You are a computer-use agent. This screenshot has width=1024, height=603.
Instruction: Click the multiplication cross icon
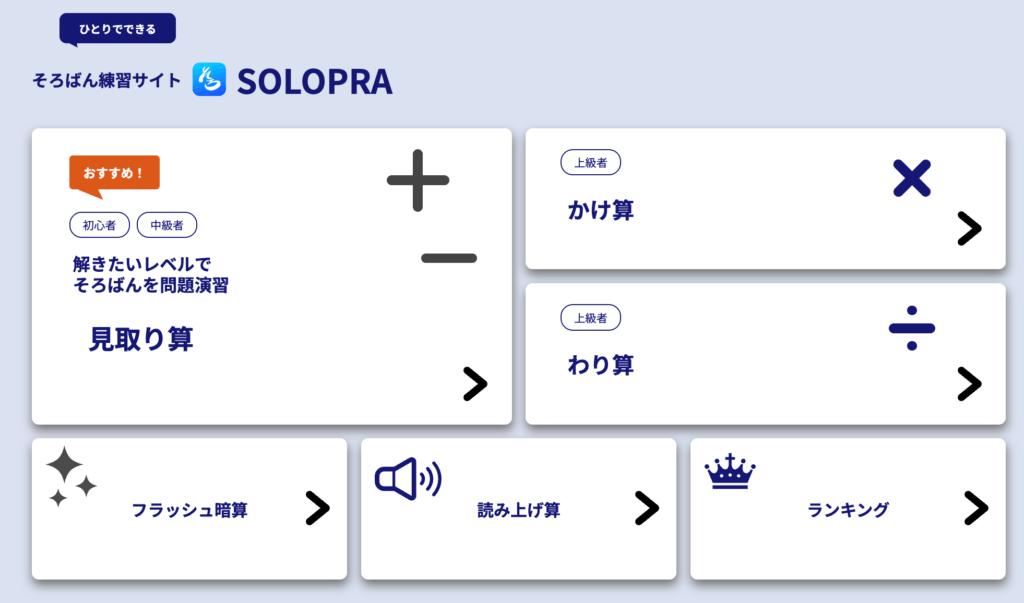point(911,178)
